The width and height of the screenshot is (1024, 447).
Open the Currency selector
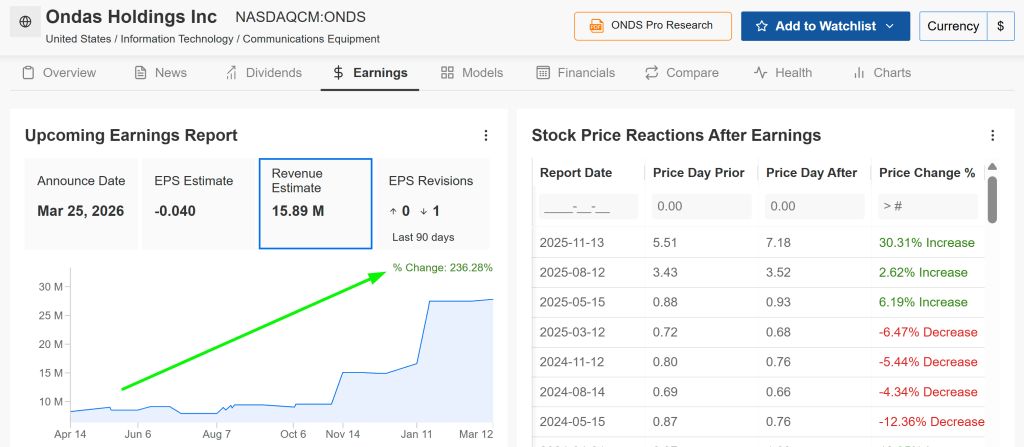pos(952,26)
